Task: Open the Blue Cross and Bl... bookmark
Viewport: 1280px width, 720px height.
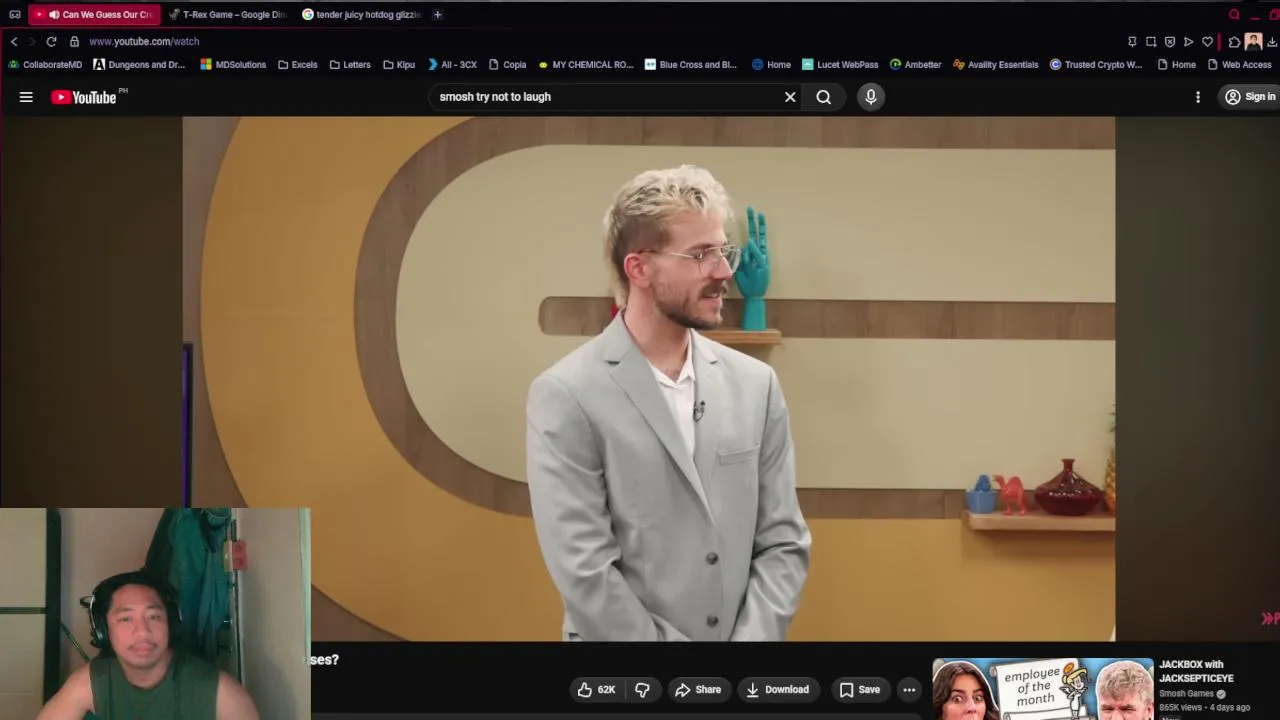Action: click(x=691, y=64)
